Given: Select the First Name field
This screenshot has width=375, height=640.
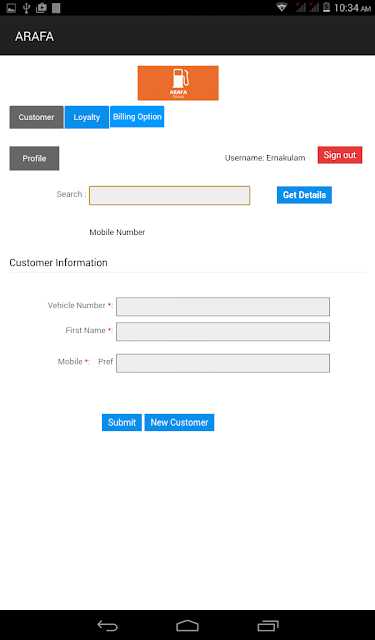Looking at the screenshot, I should click(x=223, y=331).
